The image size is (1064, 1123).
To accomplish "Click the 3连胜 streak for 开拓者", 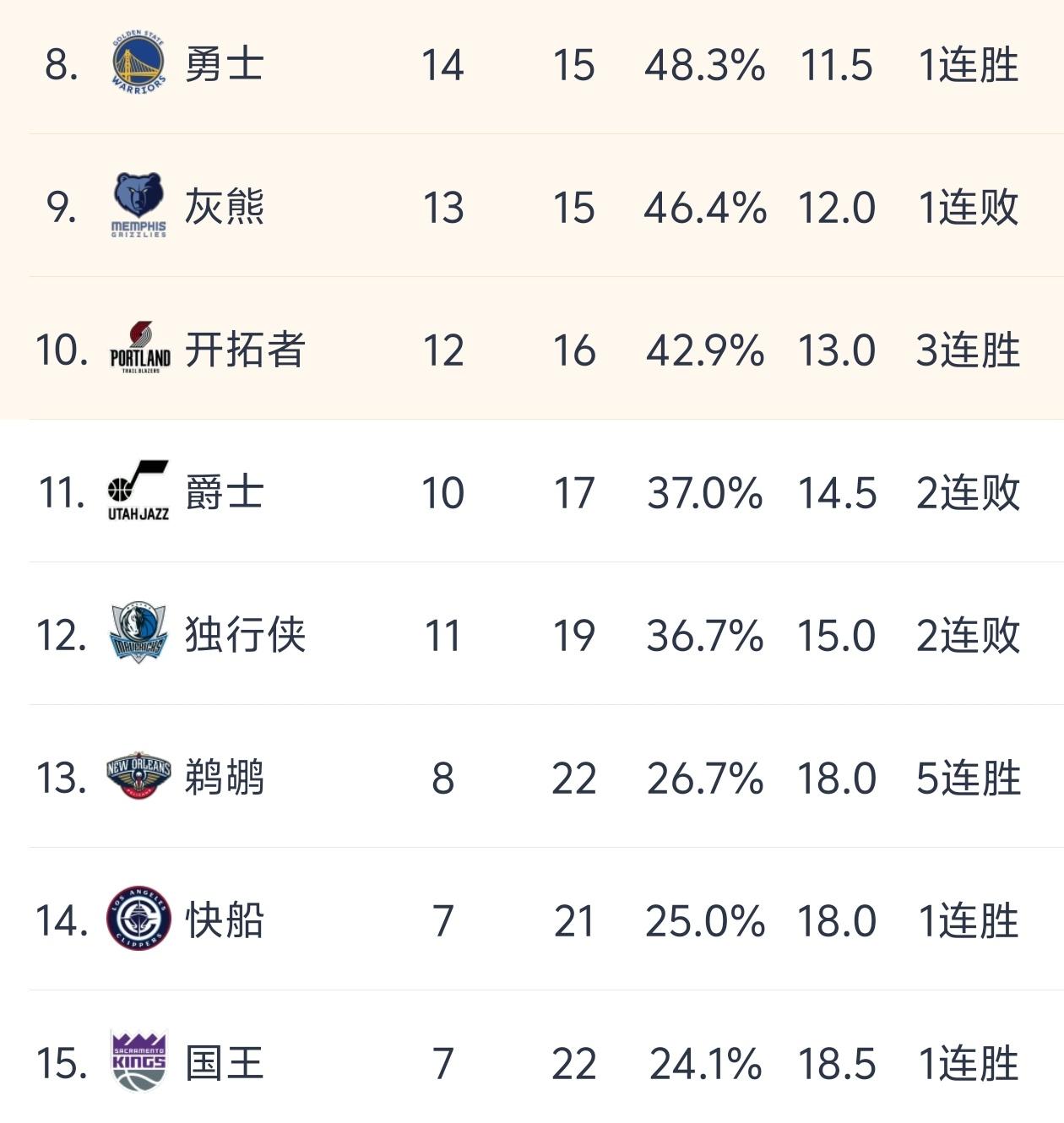I will pos(968,350).
